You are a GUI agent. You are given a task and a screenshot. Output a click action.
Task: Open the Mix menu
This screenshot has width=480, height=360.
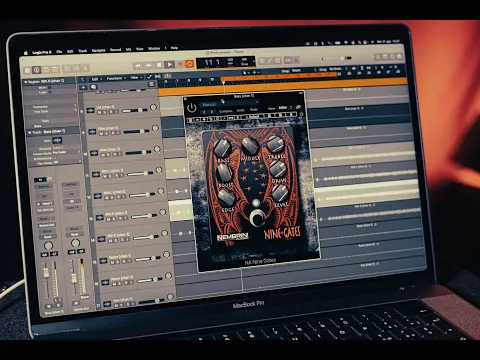point(128,49)
